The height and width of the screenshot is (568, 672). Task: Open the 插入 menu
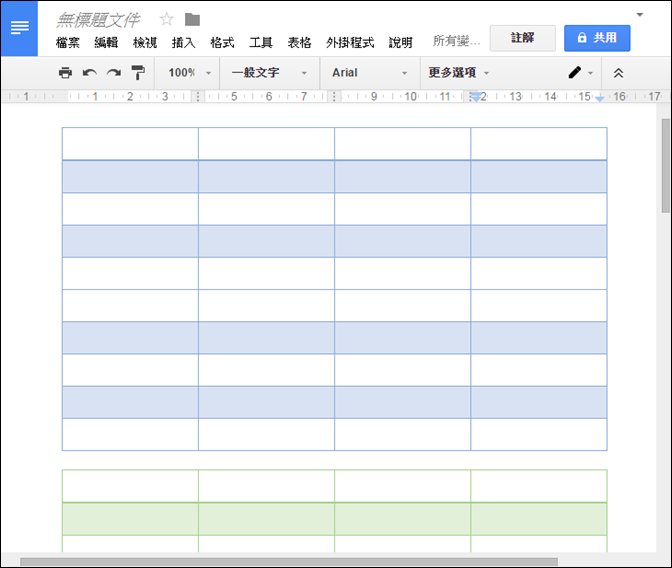(x=183, y=42)
